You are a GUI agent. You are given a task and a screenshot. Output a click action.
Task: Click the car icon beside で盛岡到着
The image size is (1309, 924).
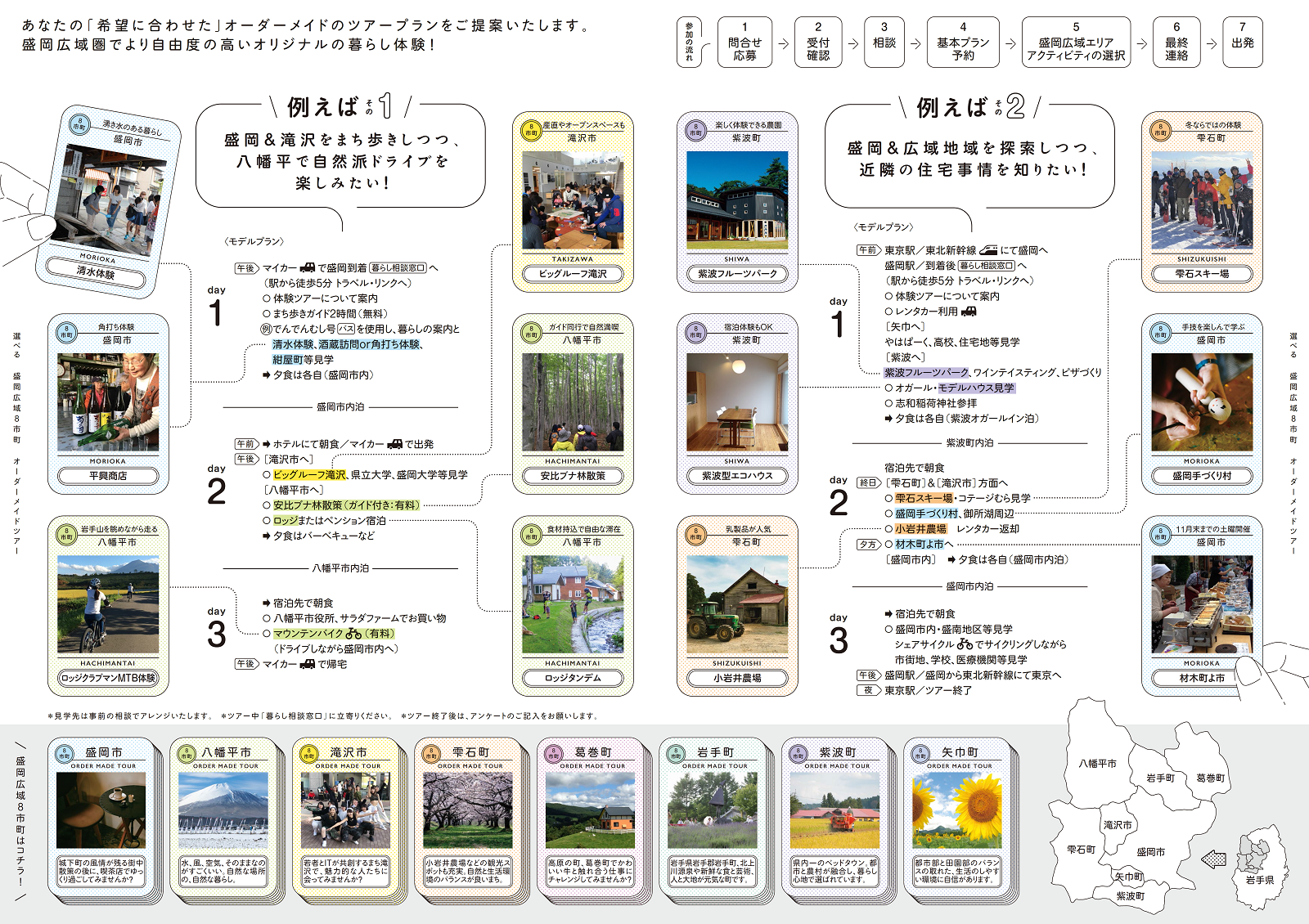(308, 267)
